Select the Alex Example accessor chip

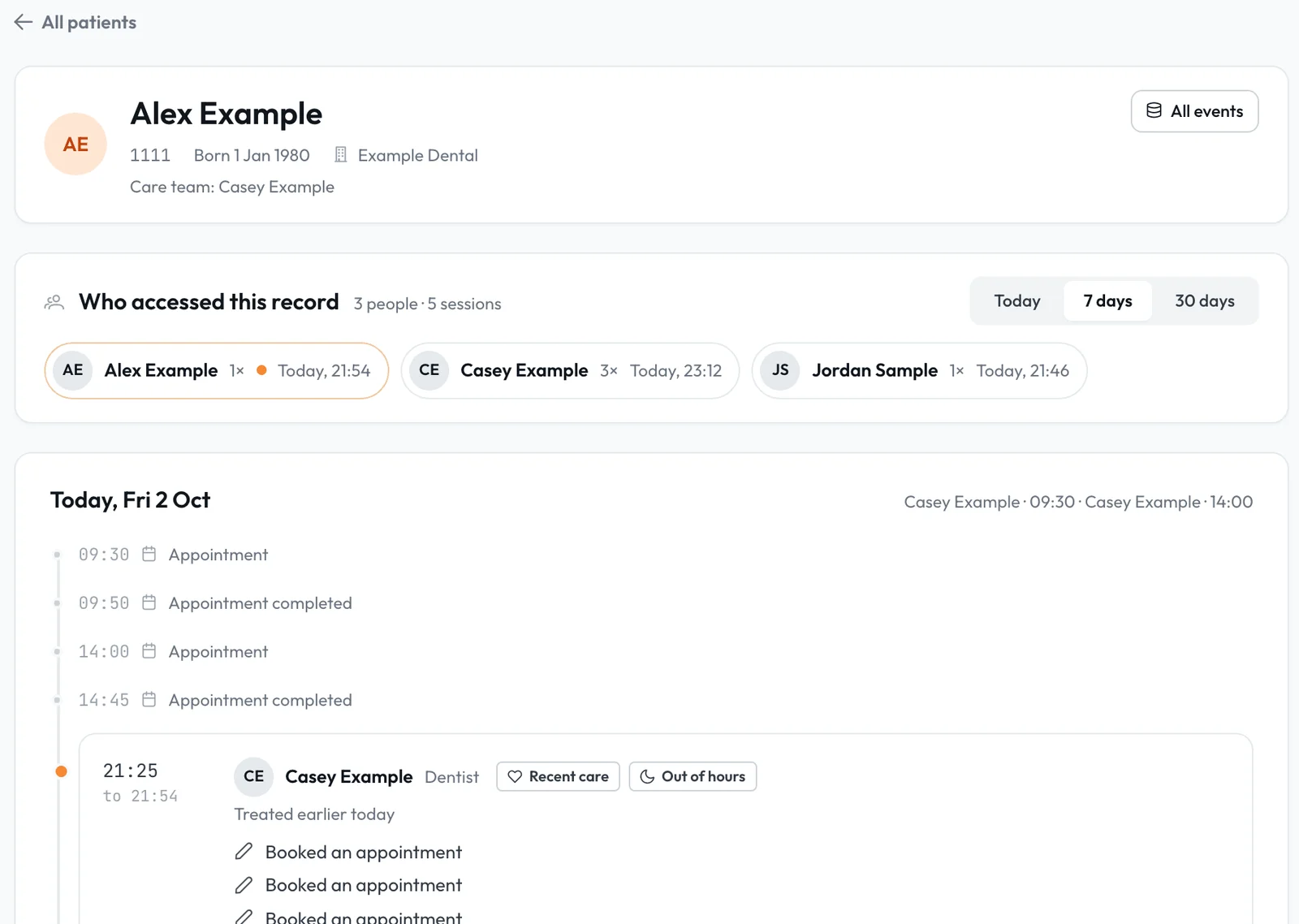pyautogui.click(x=217, y=370)
